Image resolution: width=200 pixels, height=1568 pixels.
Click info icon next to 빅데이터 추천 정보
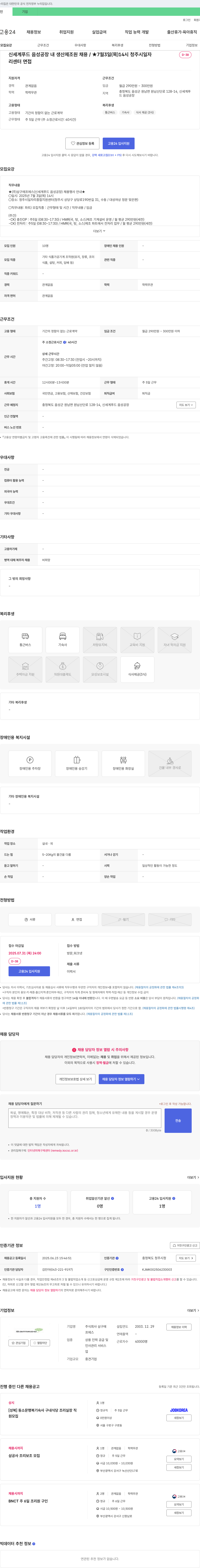34,1544
